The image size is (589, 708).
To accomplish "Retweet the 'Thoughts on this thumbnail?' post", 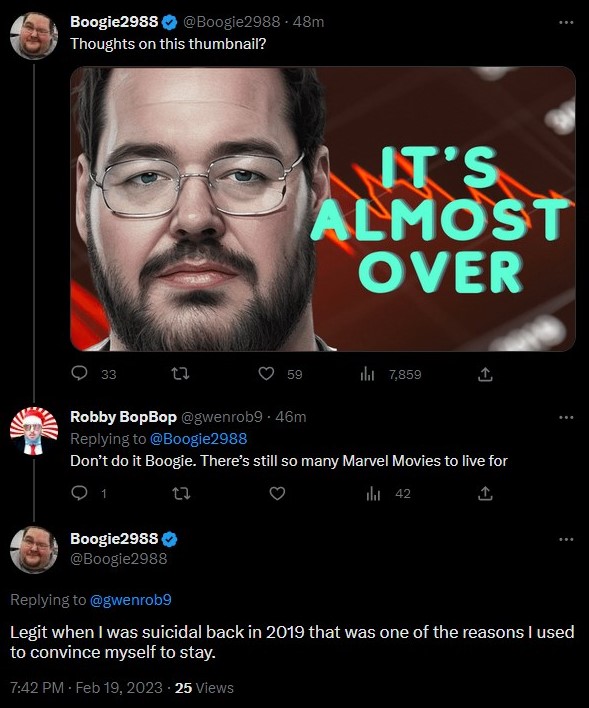I will [181, 374].
